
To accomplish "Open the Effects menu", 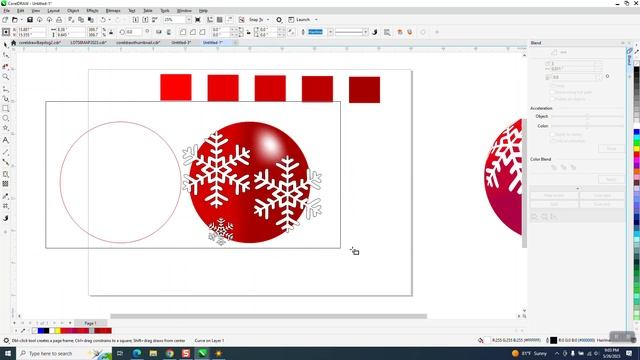I will [92, 11].
